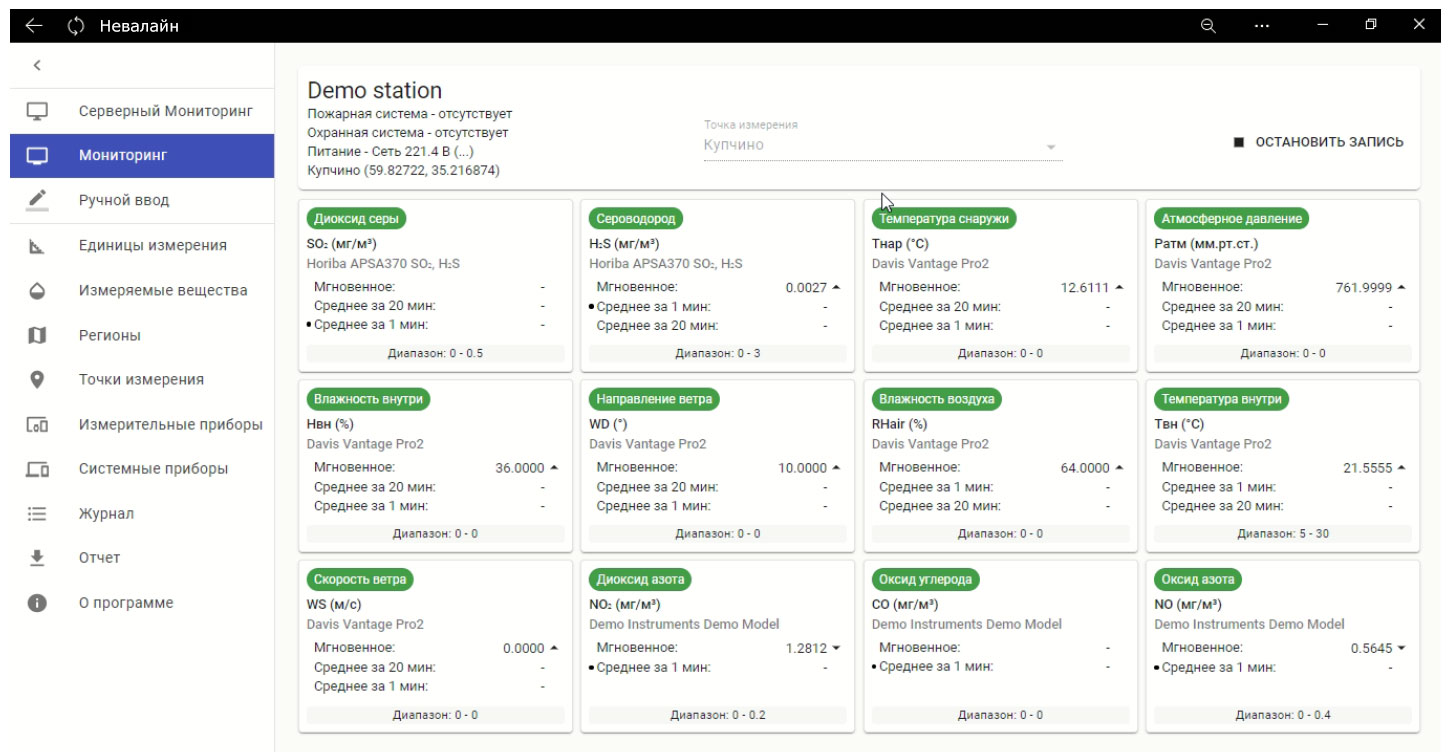This screenshot has width=1451, height=752.
Task: Collapse the sidebar with the chevron arrow
Action: coord(37,66)
